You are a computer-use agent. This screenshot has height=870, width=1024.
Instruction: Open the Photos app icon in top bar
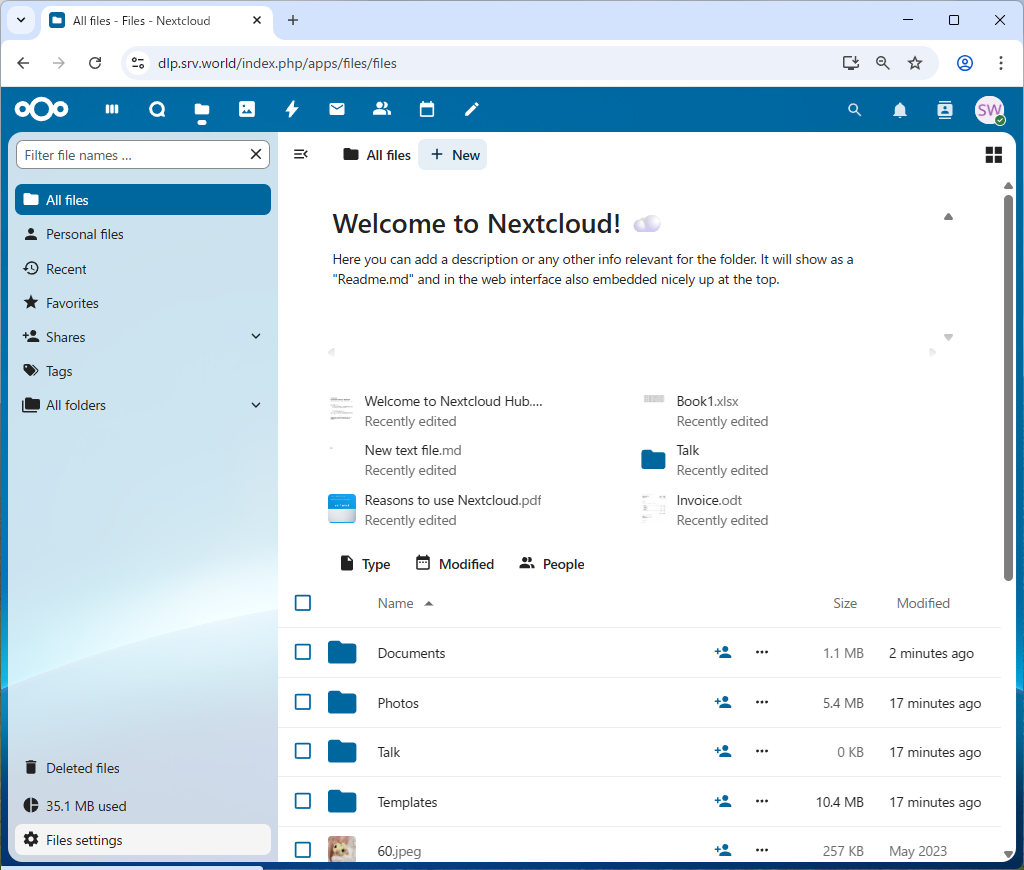247,110
